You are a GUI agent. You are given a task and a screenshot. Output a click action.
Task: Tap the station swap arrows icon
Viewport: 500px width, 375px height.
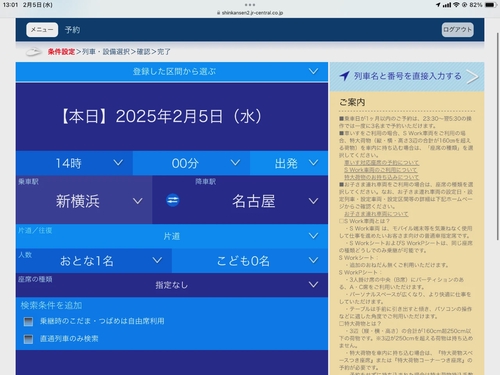click(x=173, y=200)
